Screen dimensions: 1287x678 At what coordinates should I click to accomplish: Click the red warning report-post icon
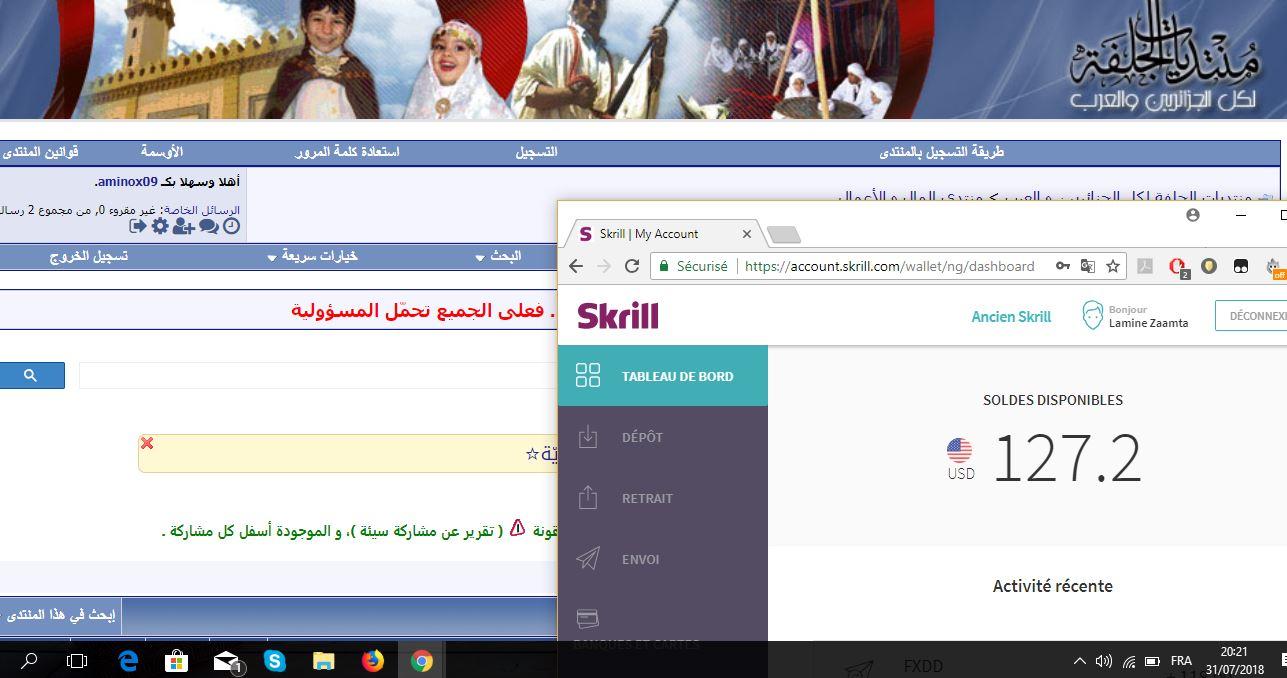coord(517,528)
